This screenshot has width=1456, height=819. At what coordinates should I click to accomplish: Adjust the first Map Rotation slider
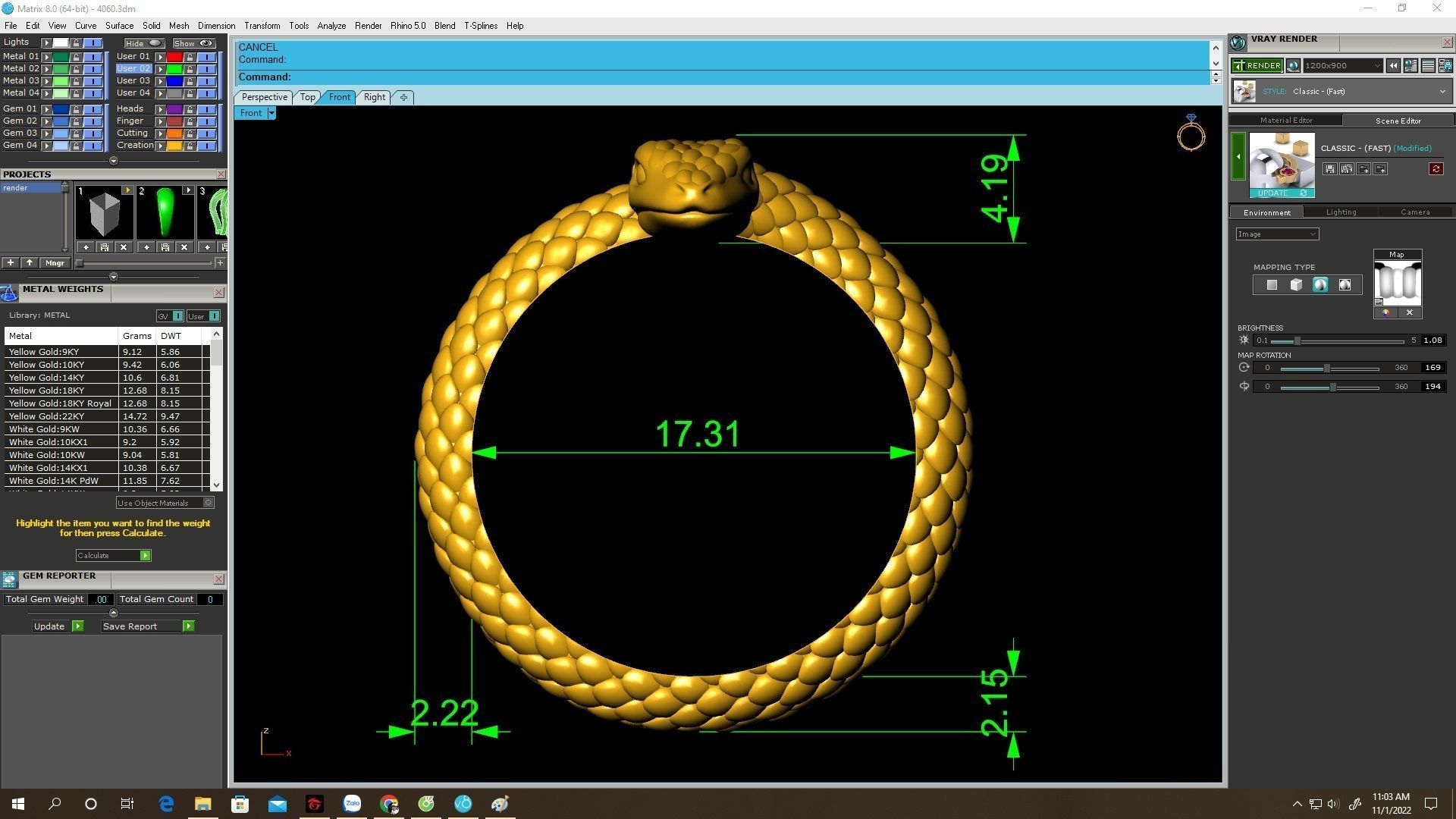pyautogui.click(x=1326, y=368)
